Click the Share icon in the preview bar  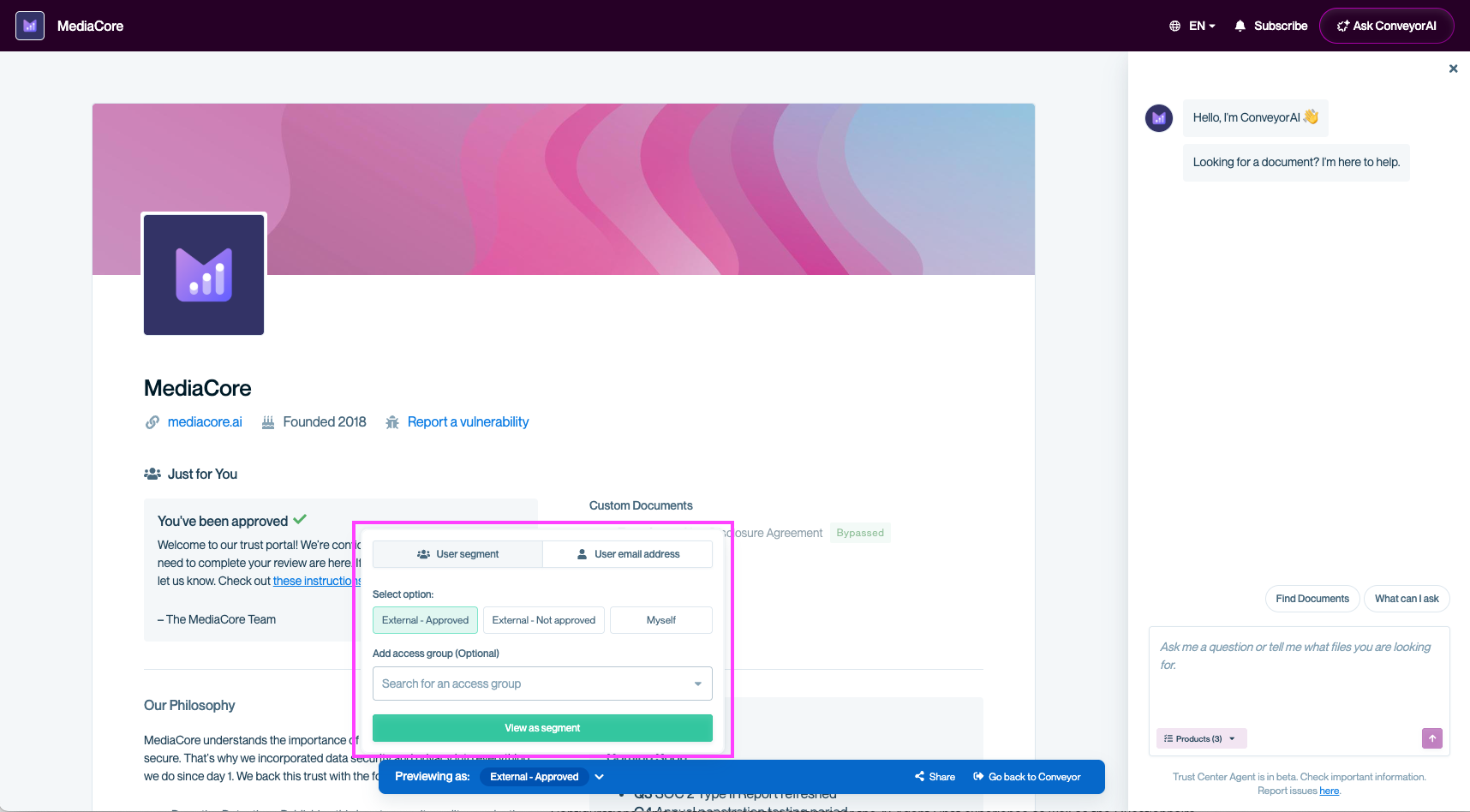[919, 777]
